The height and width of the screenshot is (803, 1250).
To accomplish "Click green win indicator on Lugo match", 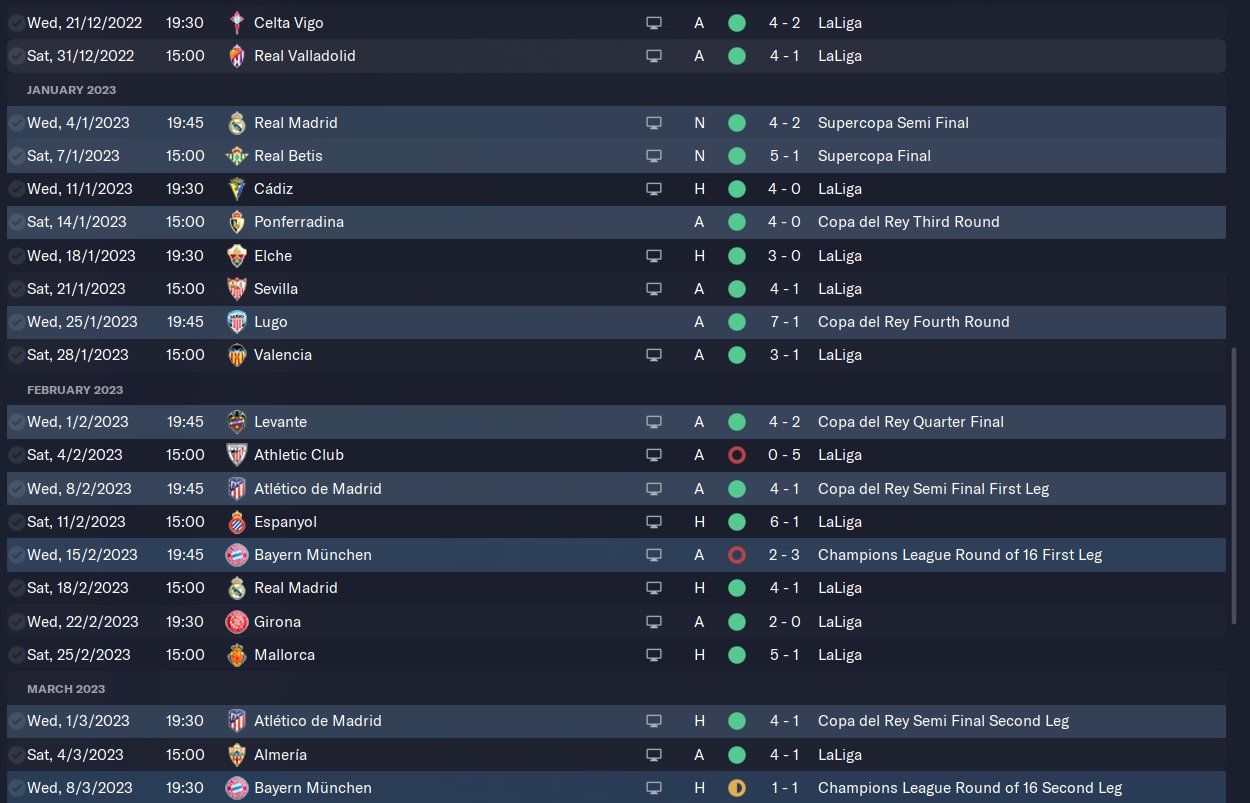I will click(x=737, y=322).
